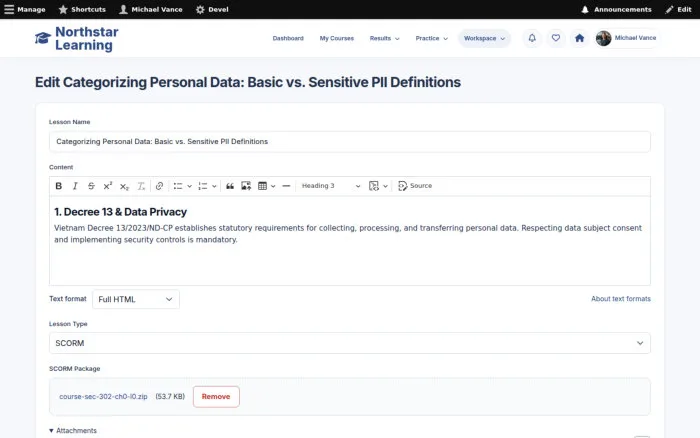
Task: Open Michael Vance profile avatar menu
Action: click(x=626, y=38)
